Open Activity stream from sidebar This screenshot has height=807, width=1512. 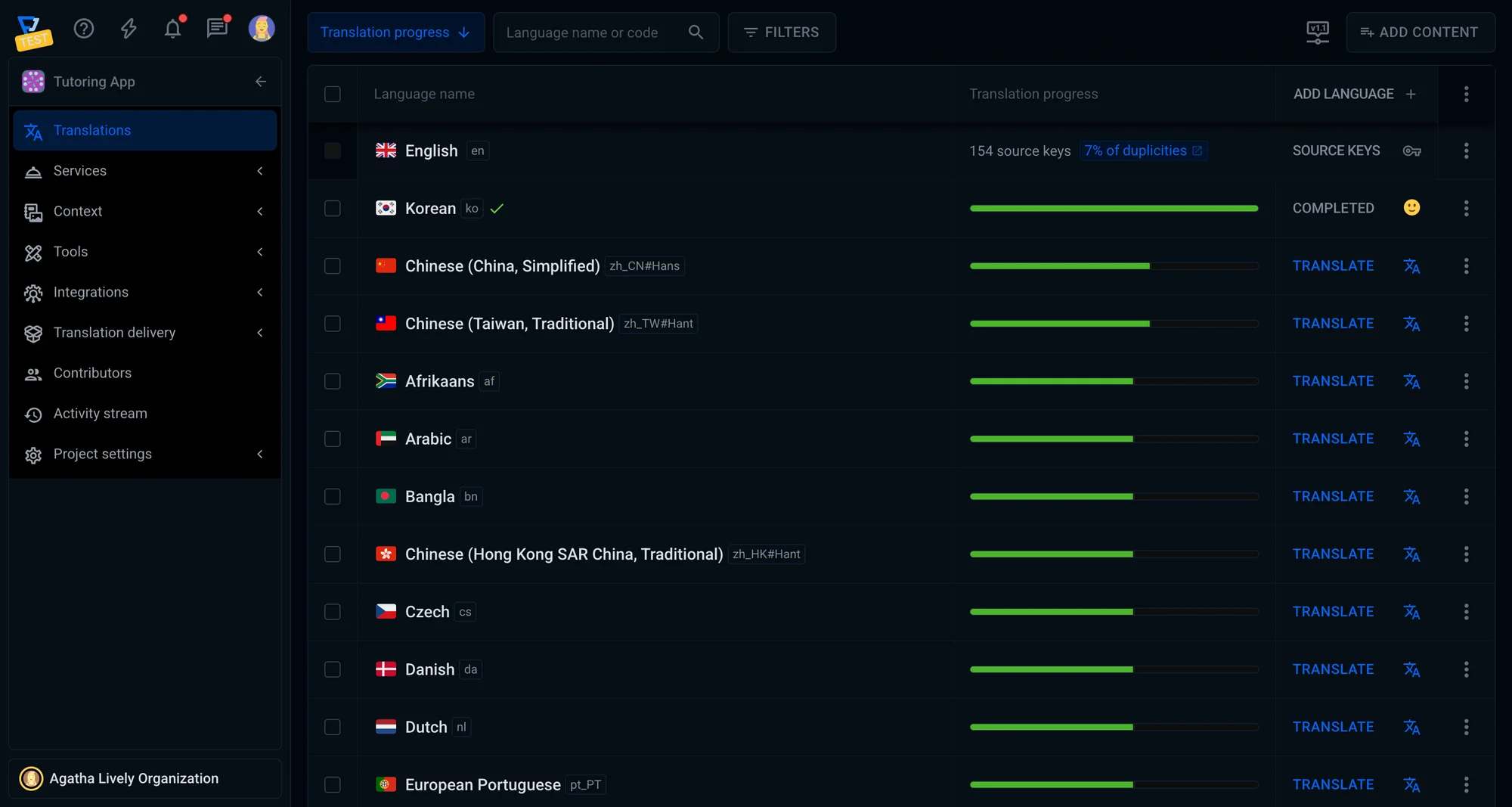(x=100, y=414)
